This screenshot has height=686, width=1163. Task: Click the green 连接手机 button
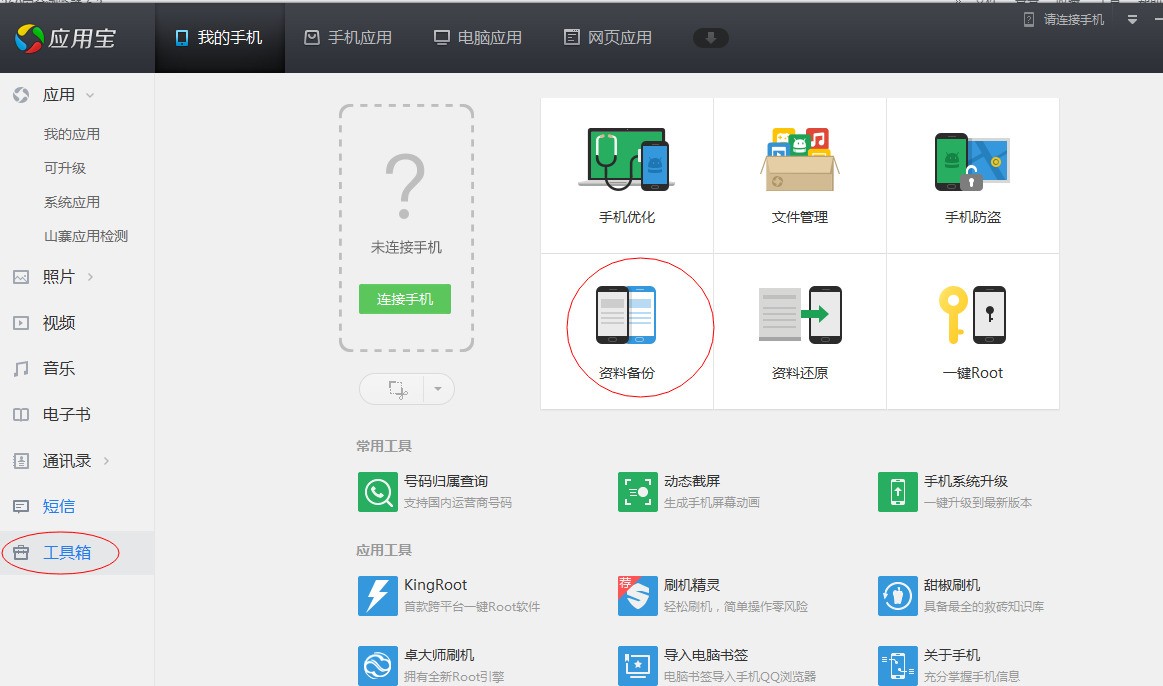coord(405,299)
